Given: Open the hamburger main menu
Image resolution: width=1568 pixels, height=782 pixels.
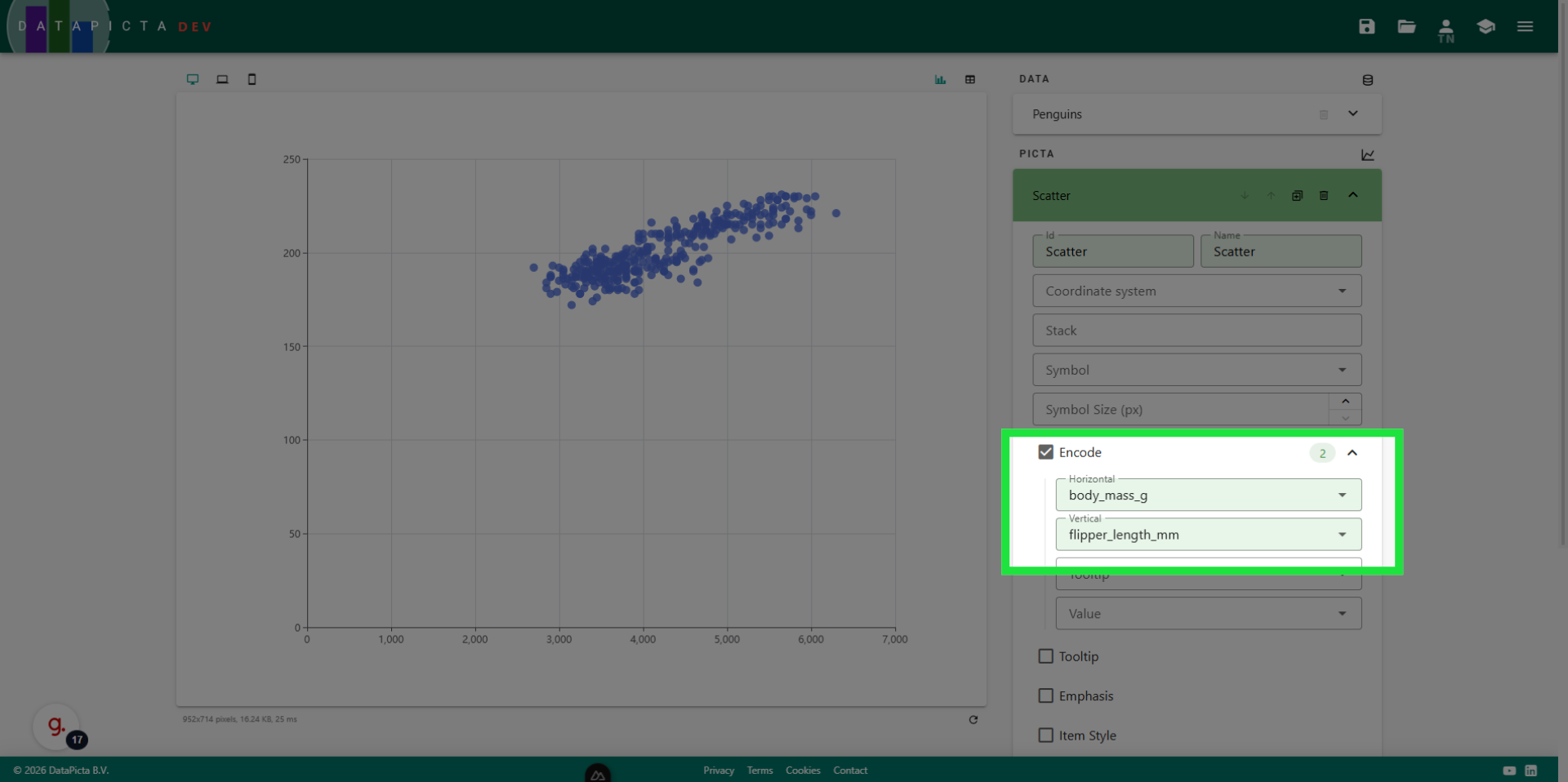Looking at the screenshot, I should point(1525,27).
